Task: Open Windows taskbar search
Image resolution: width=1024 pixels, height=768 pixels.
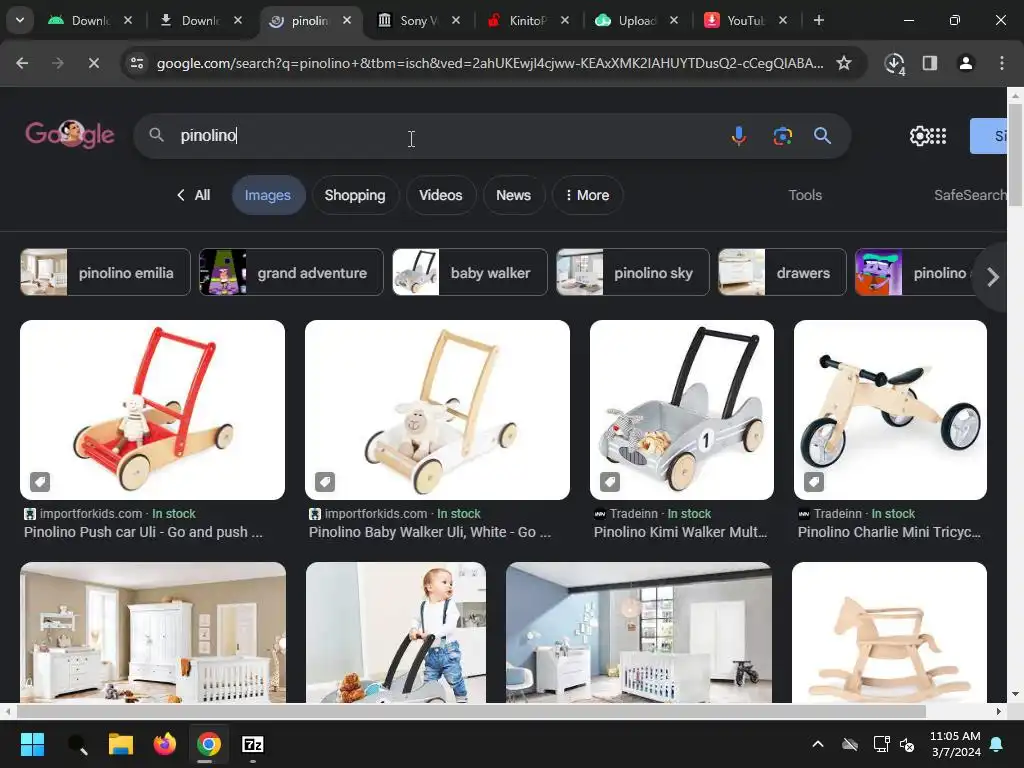Action: pos(77,744)
